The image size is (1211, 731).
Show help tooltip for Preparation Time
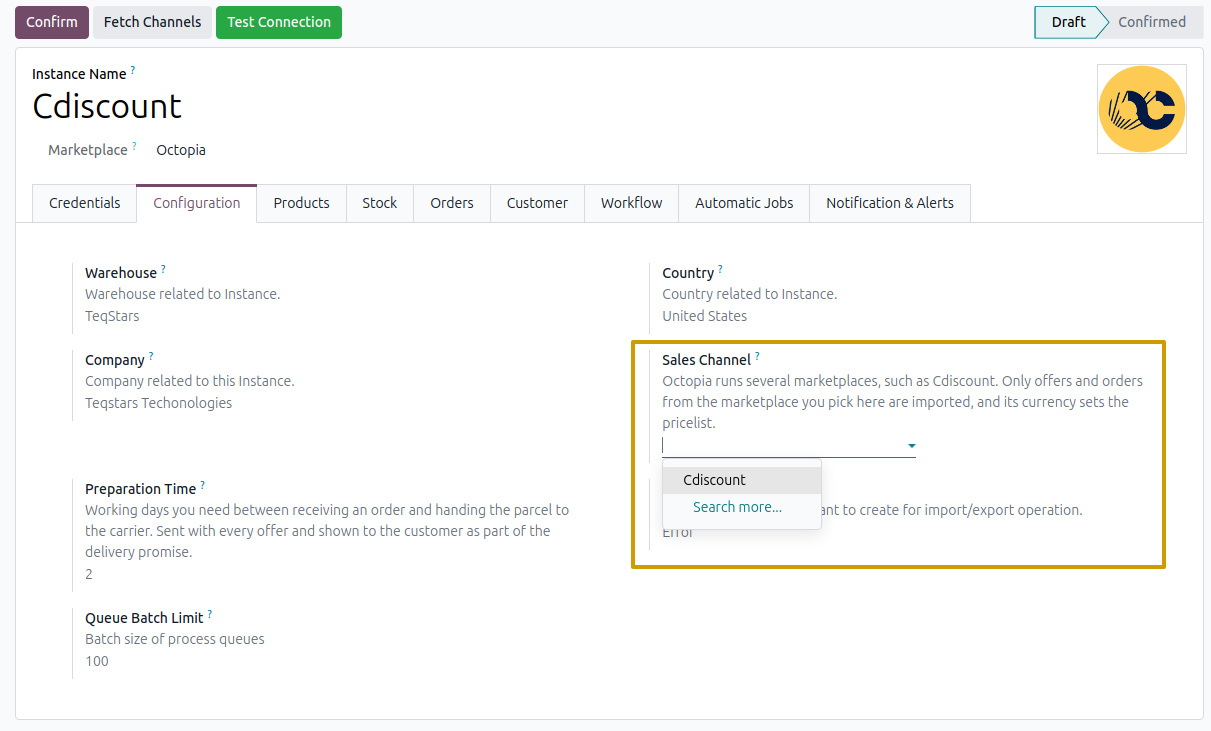click(x=202, y=485)
